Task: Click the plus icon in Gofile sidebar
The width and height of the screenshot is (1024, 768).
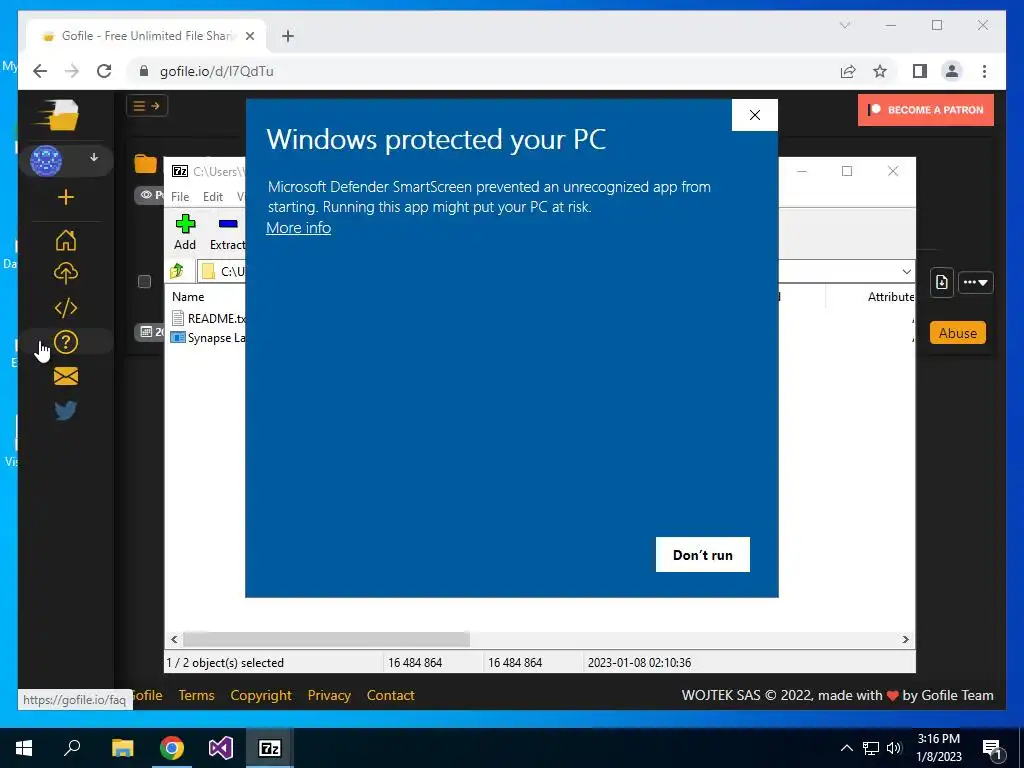Action: 66,197
